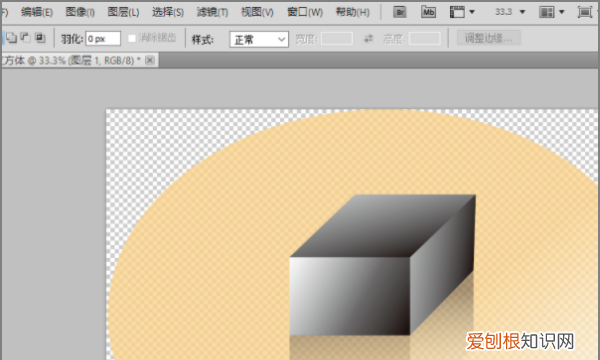The height and width of the screenshot is (360, 600).
Task: Open the 窗口(W) menu
Action: tap(305, 12)
